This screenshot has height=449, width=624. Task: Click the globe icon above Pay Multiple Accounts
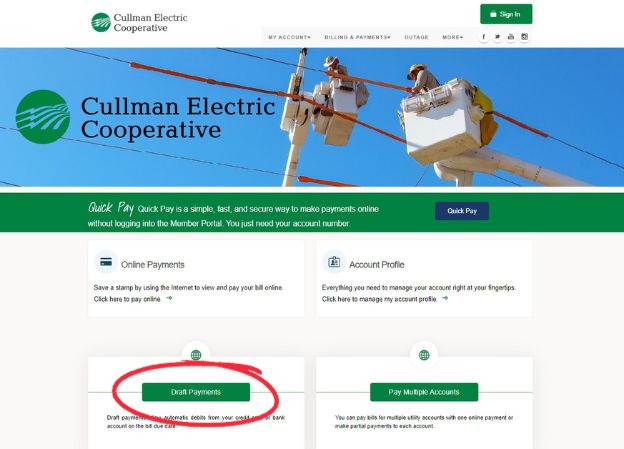click(424, 355)
